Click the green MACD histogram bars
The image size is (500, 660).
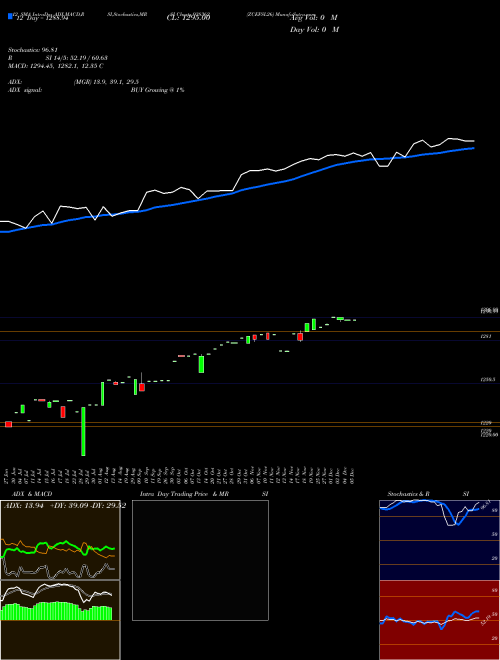56,611
